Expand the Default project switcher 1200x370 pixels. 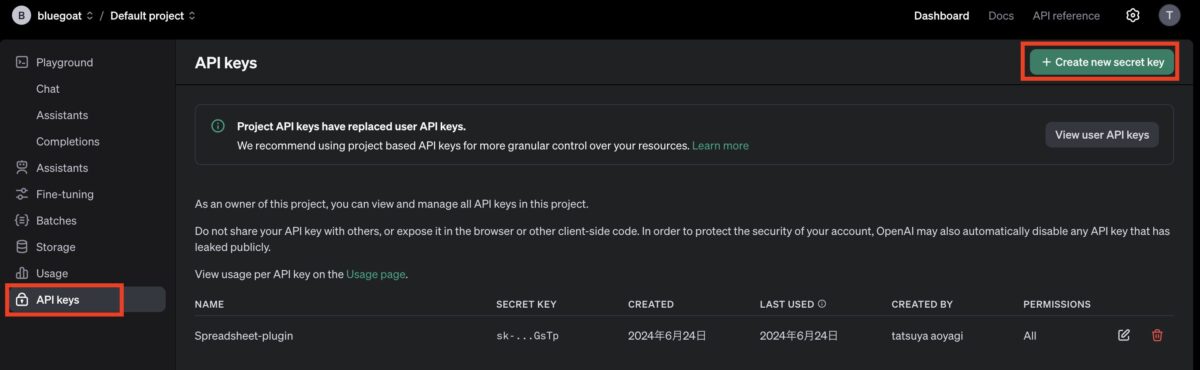coord(192,16)
